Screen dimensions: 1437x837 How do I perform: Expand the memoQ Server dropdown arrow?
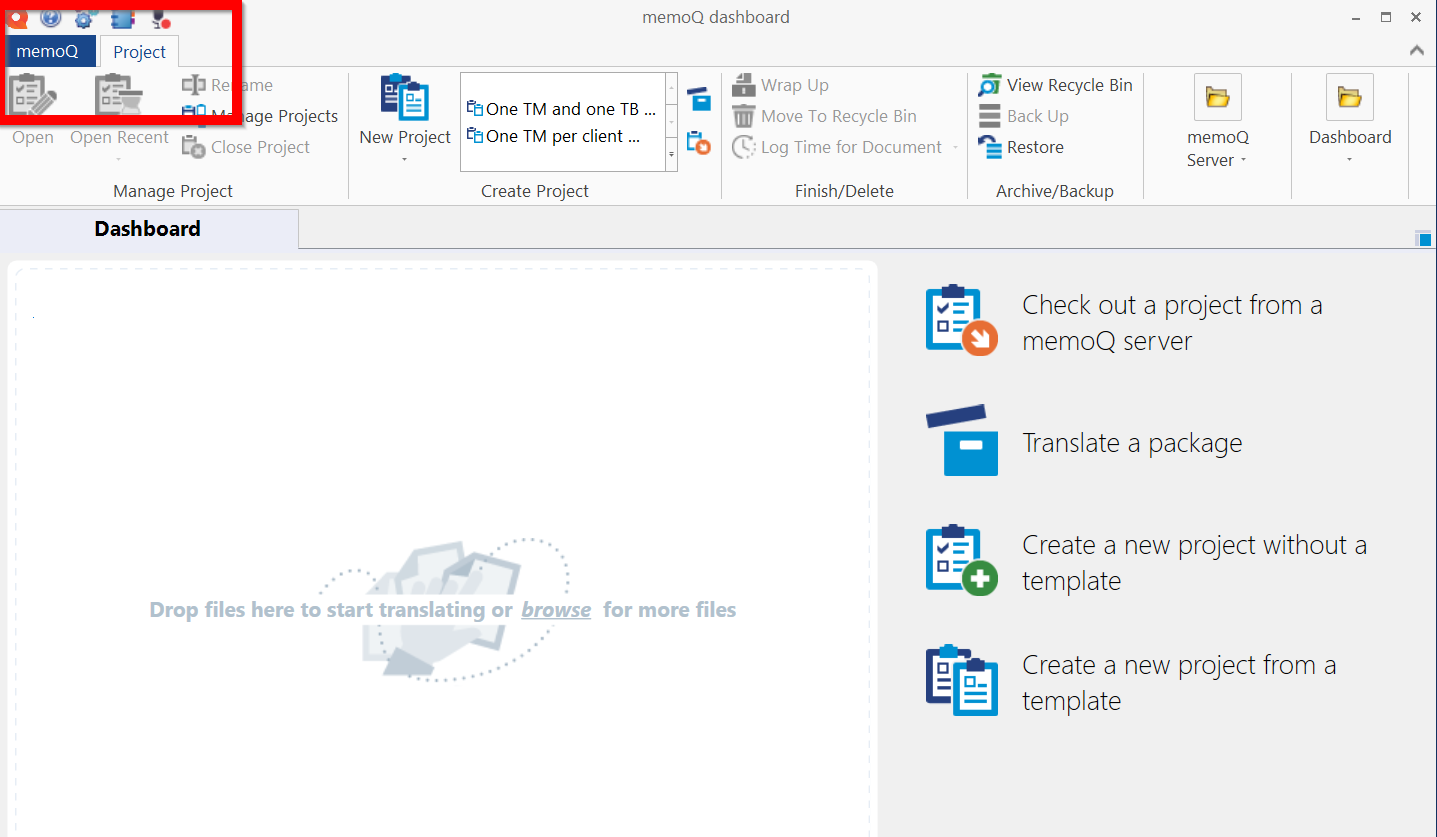1243,161
